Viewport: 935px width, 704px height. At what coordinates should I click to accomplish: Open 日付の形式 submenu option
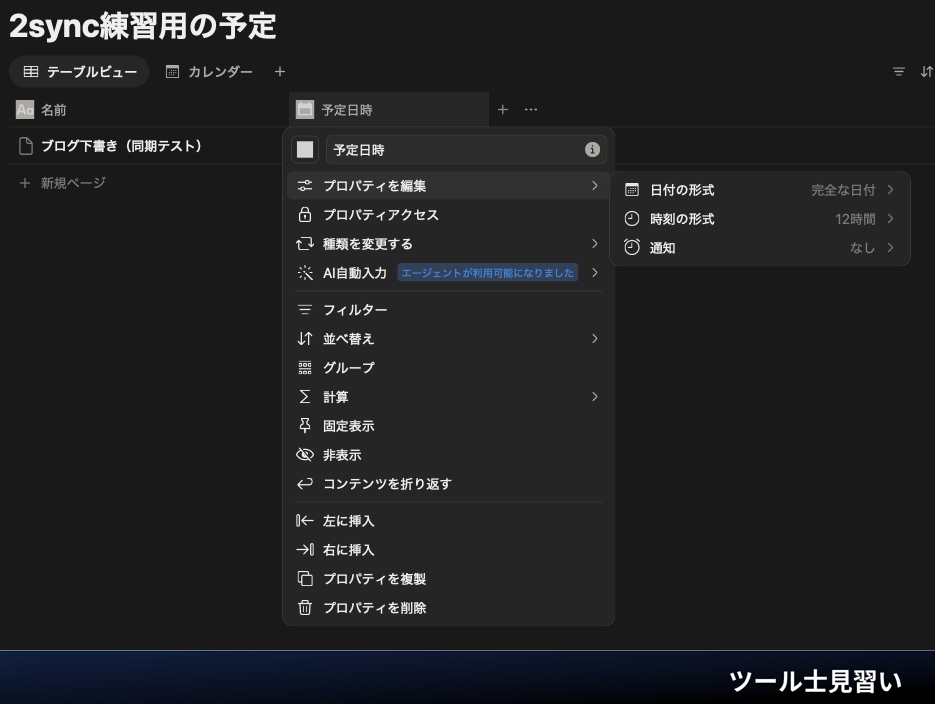pos(760,190)
